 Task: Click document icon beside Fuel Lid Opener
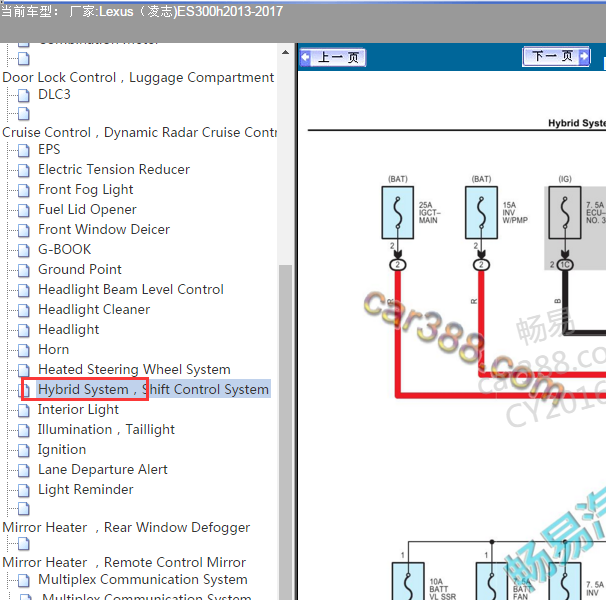pyautogui.click(x=24, y=210)
